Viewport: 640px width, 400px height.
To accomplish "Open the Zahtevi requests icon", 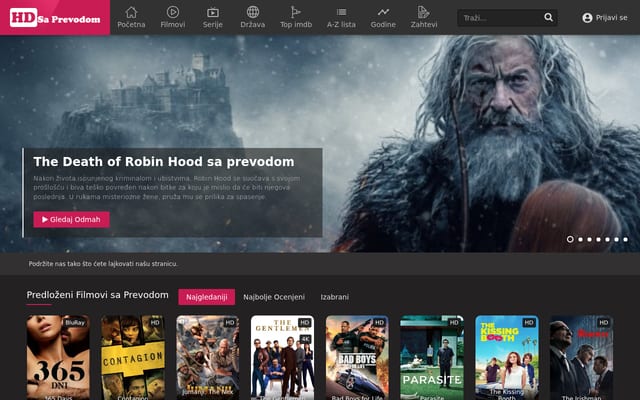I will (x=424, y=12).
